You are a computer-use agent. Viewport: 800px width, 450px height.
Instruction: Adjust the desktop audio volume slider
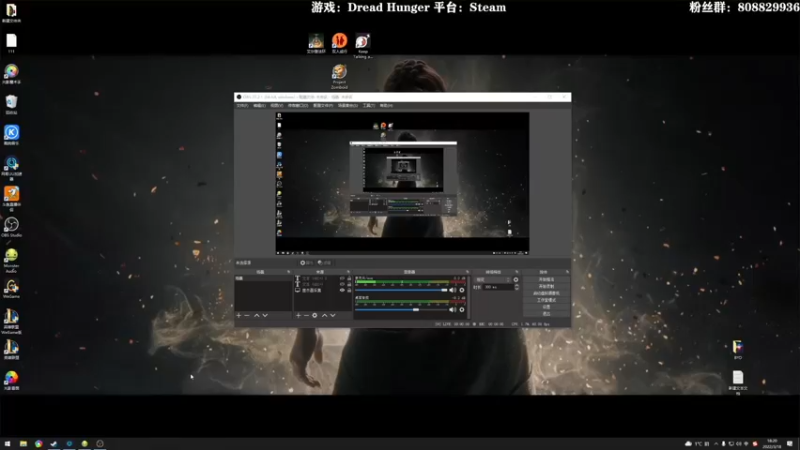pos(401,310)
